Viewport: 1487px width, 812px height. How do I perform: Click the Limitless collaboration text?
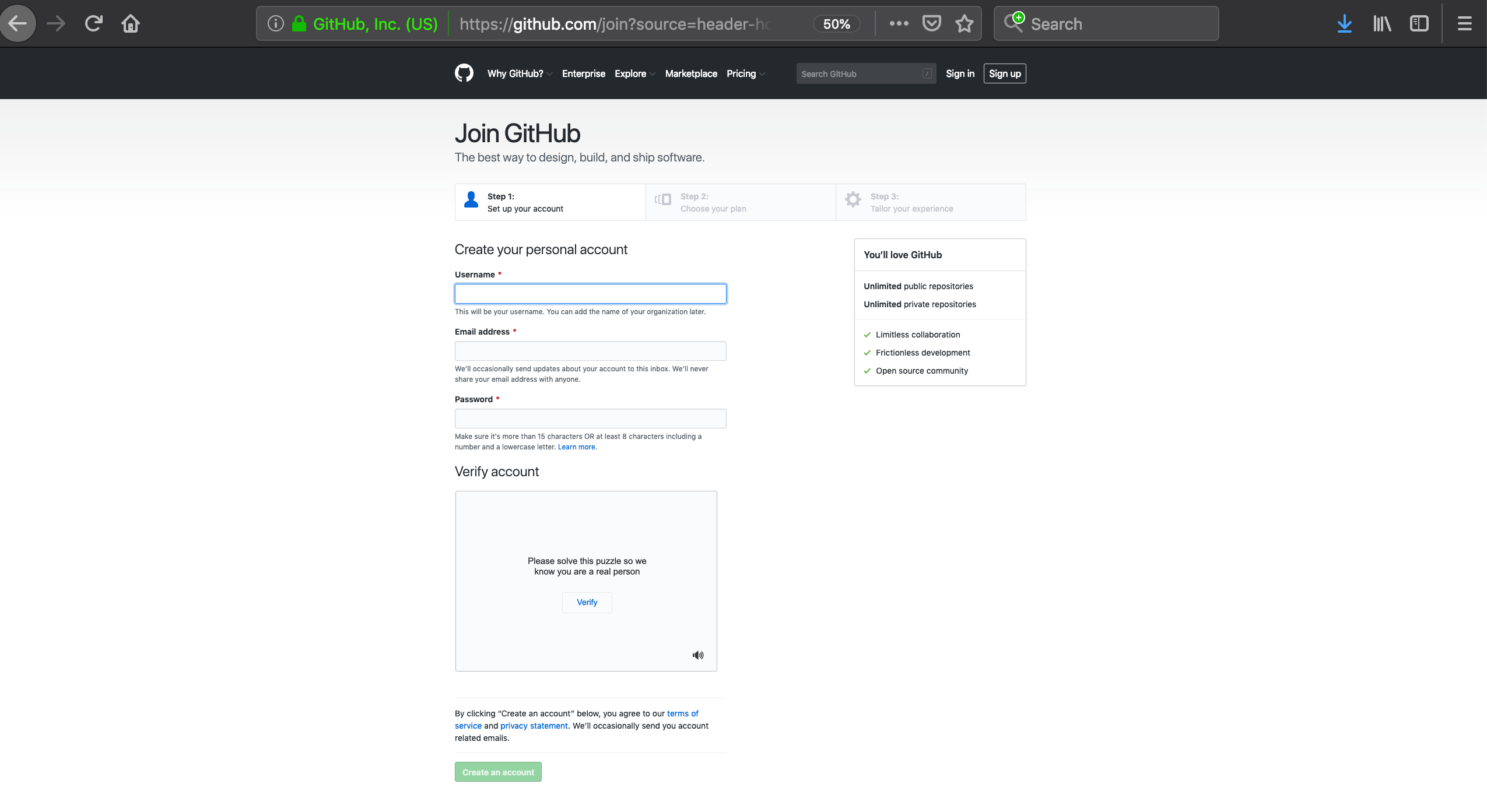918,335
